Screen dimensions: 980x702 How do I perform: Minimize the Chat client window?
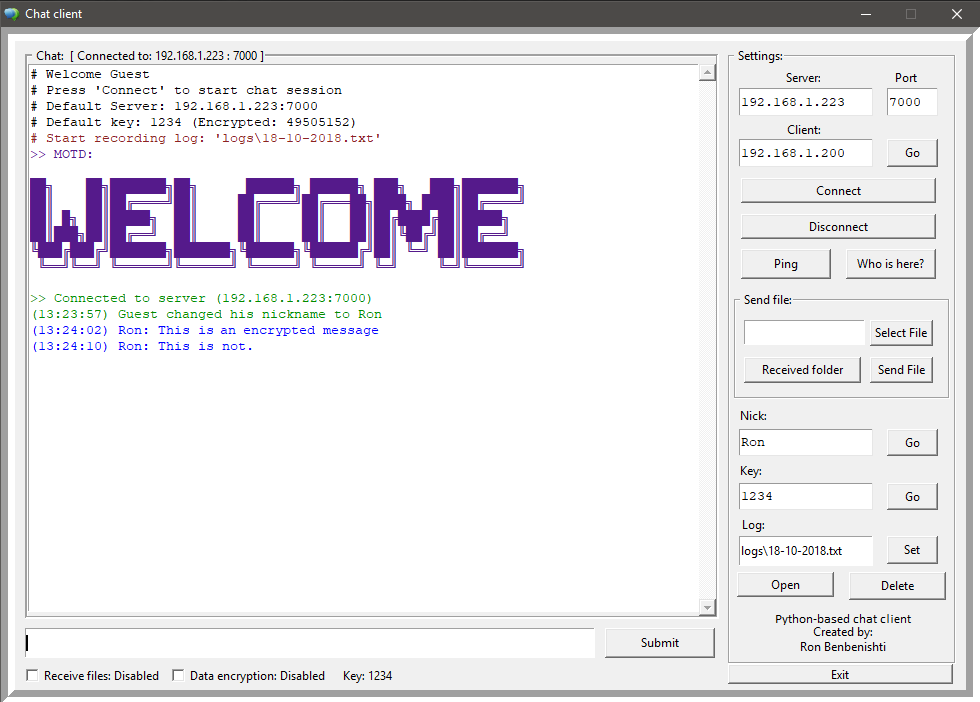click(x=866, y=14)
